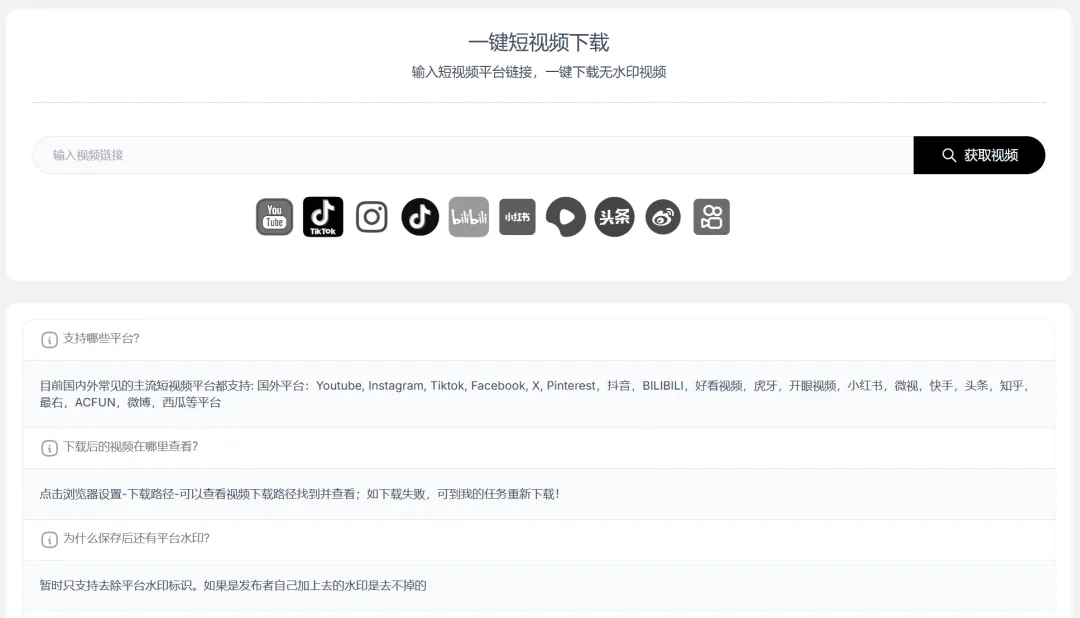The width and height of the screenshot is (1080, 618).
Task: Click the info icon beside 为什么保存后还有平台水印?
Action: [49, 539]
